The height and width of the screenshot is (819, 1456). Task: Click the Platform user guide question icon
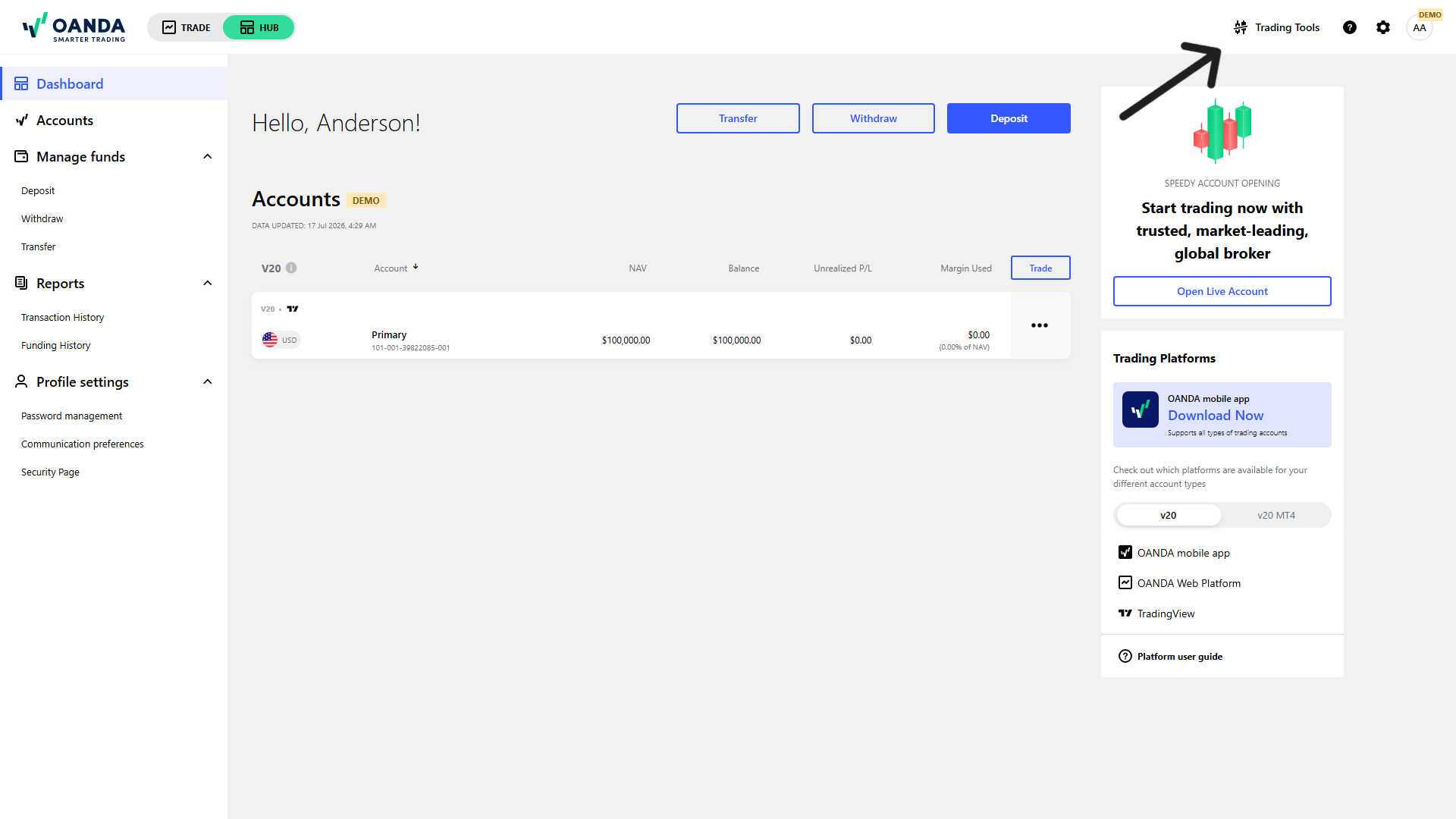pyautogui.click(x=1125, y=656)
